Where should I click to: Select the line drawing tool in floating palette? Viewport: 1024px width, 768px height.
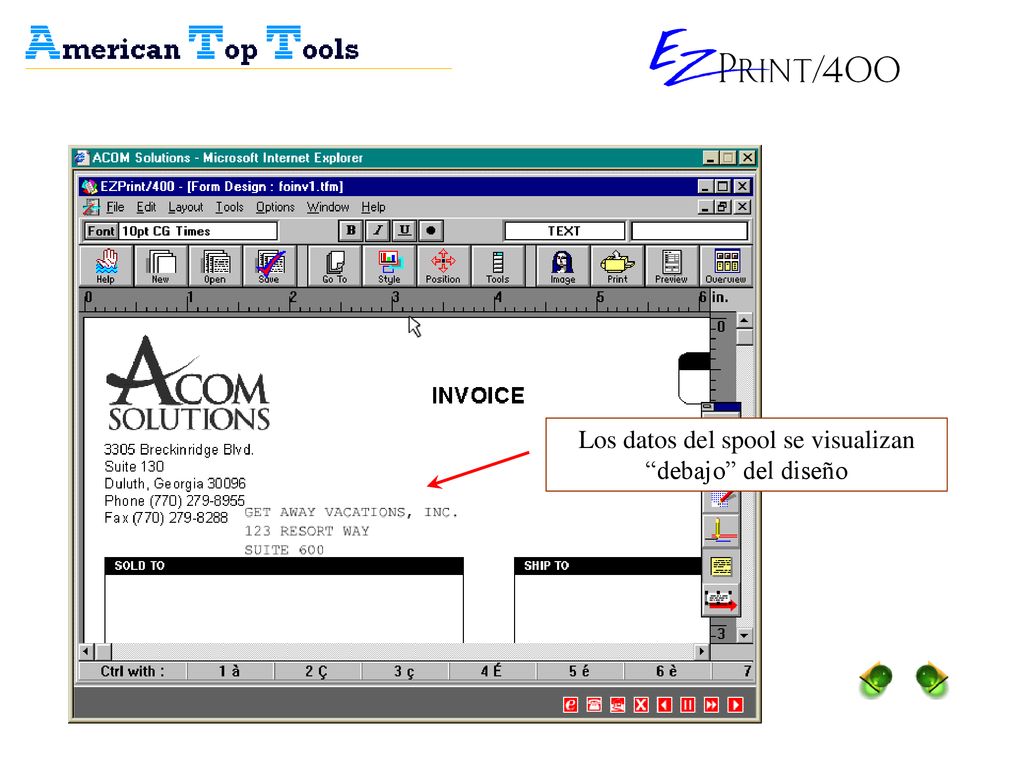click(x=721, y=530)
